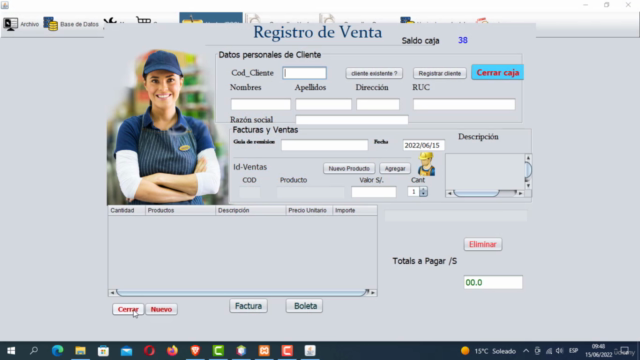
Task: Click the Totals a Pagar field
Action: (493, 282)
